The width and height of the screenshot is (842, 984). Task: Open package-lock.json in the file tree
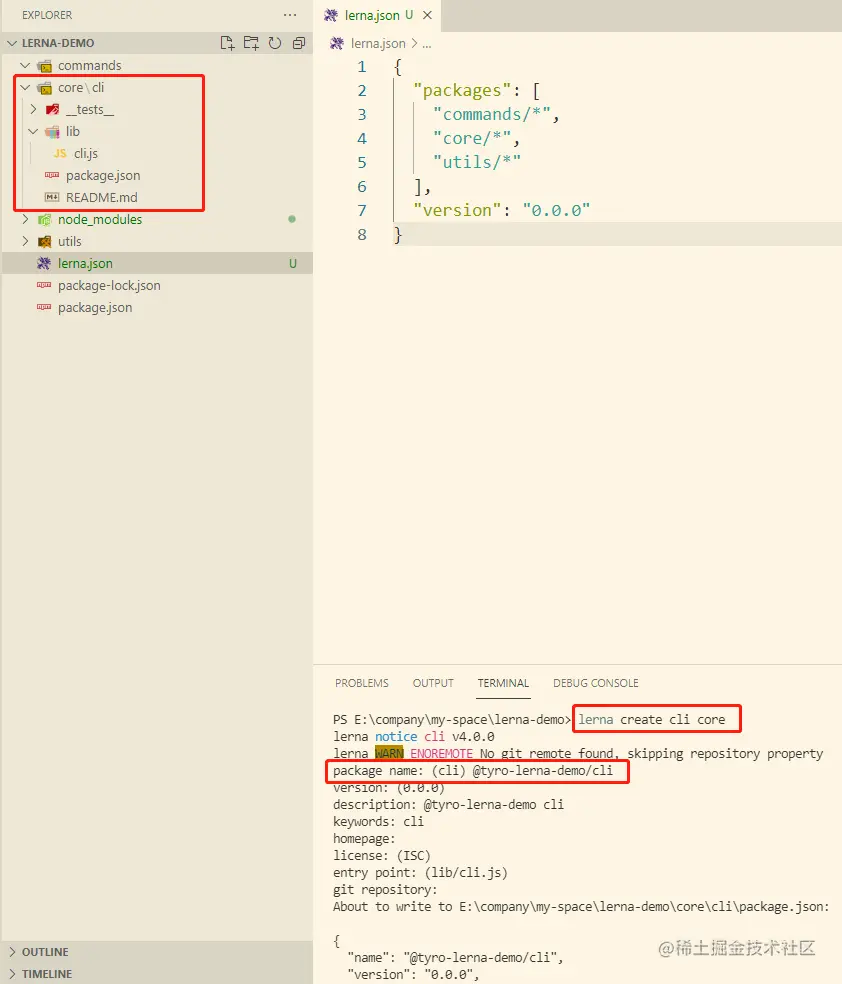[109, 286]
